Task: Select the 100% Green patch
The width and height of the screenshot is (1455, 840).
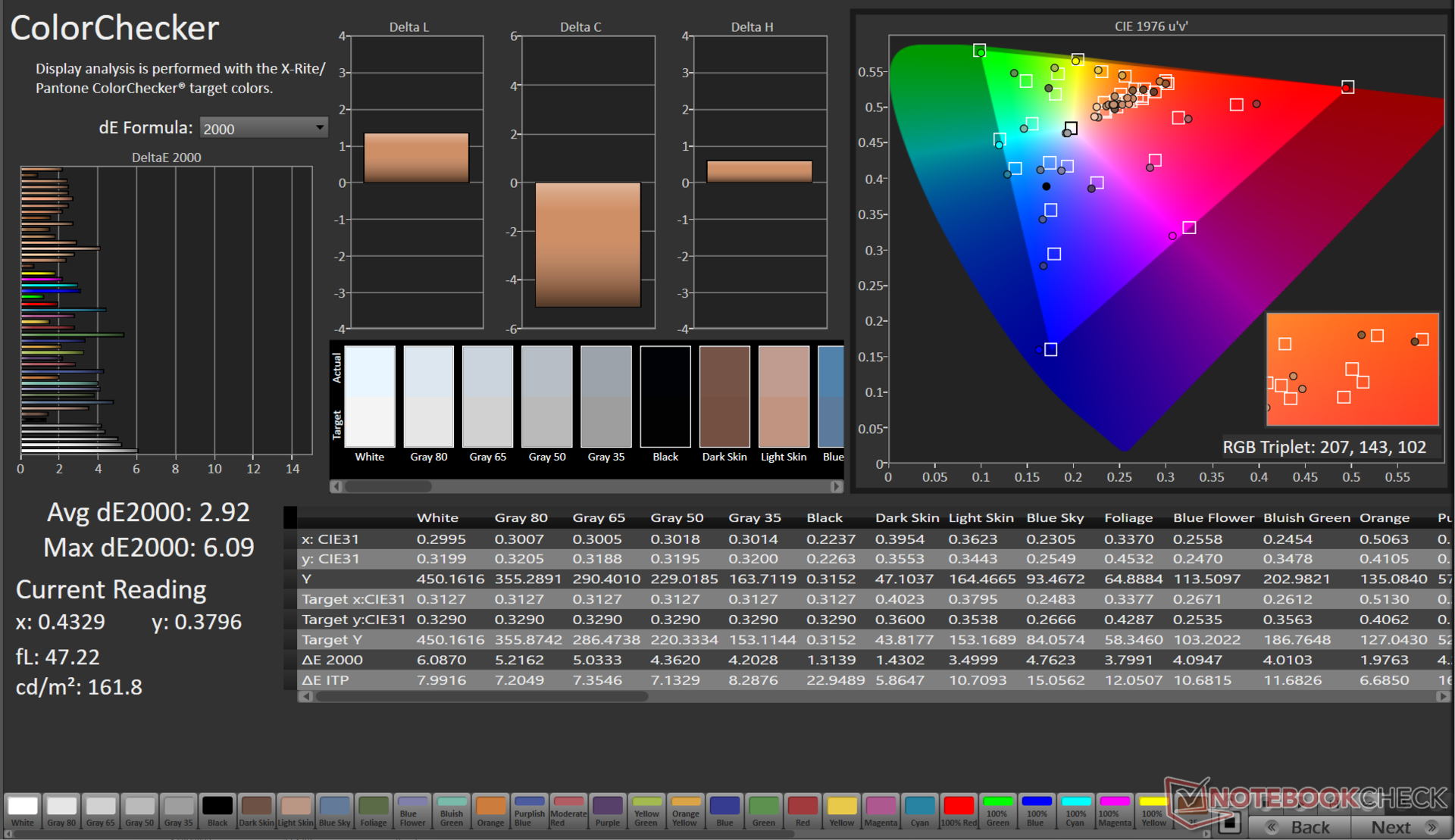Action: tap(997, 811)
